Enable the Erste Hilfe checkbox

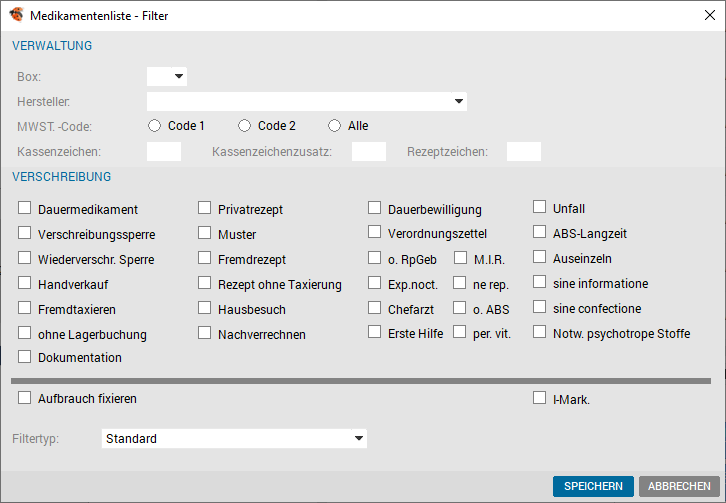pyautogui.click(x=375, y=332)
